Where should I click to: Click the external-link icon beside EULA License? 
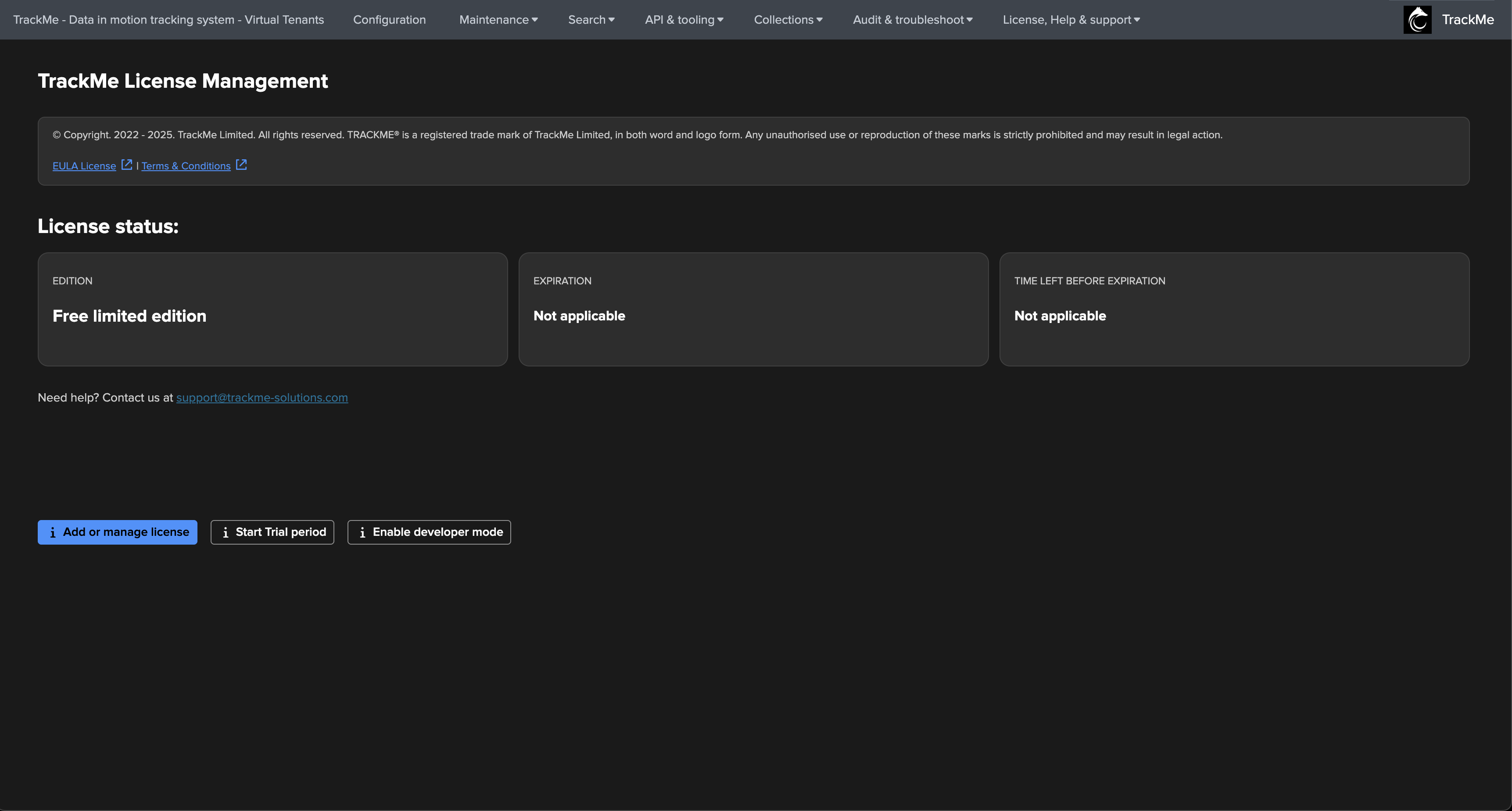[127, 165]
